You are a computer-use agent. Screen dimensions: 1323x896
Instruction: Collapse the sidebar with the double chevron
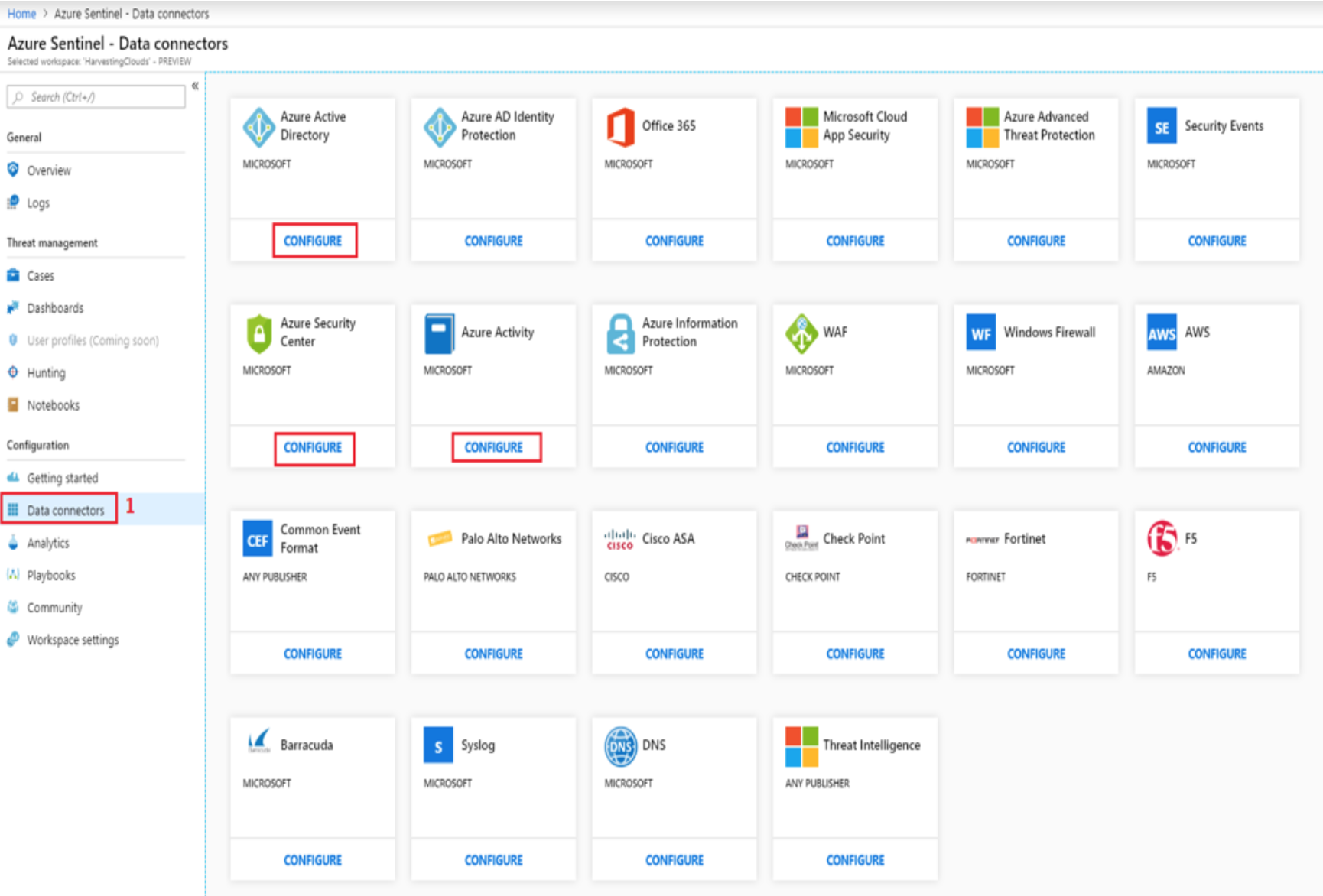click(x=195, y=86)
